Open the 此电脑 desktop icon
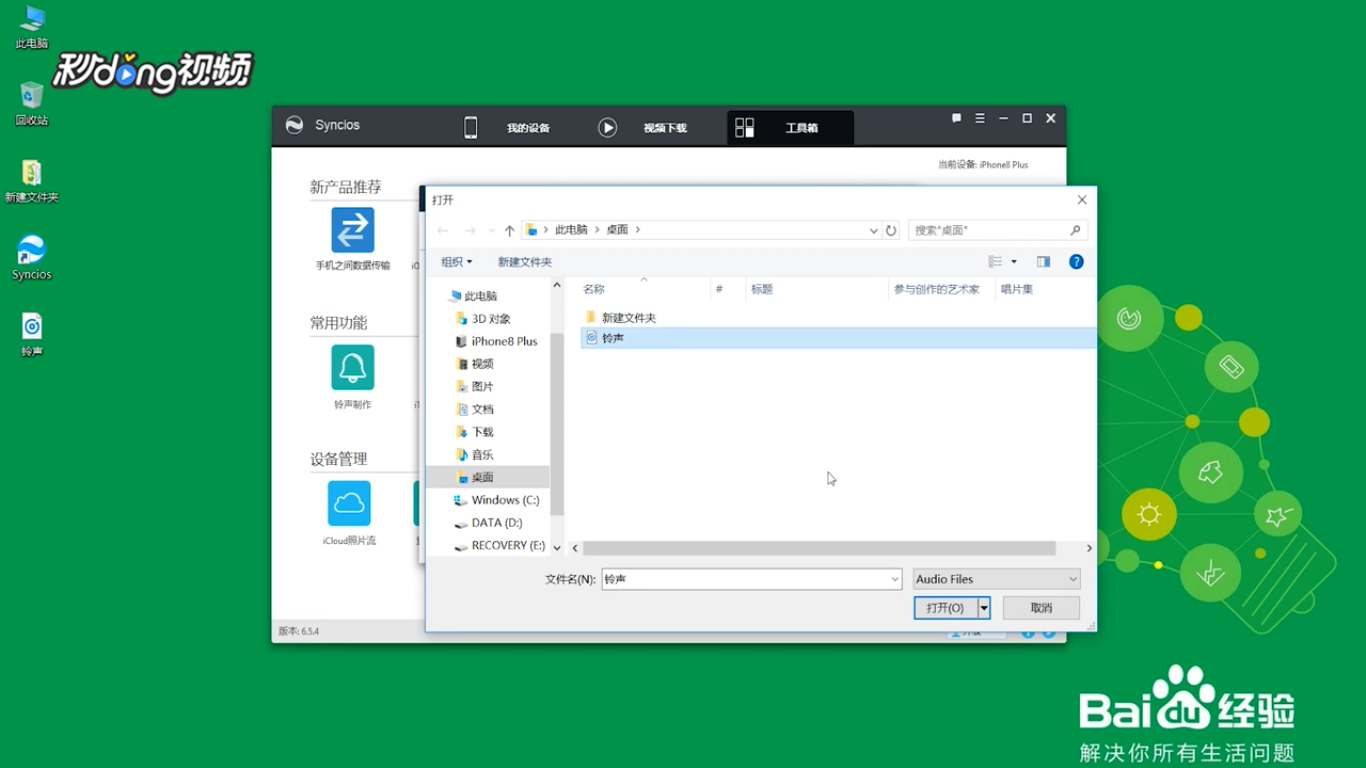Screen dimensions: 1366x768 [x=32, y=26]
